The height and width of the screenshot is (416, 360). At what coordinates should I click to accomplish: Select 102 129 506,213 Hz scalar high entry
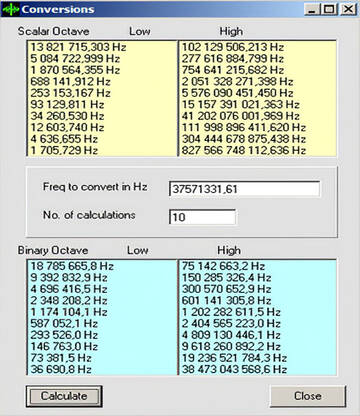click(233, 47)
